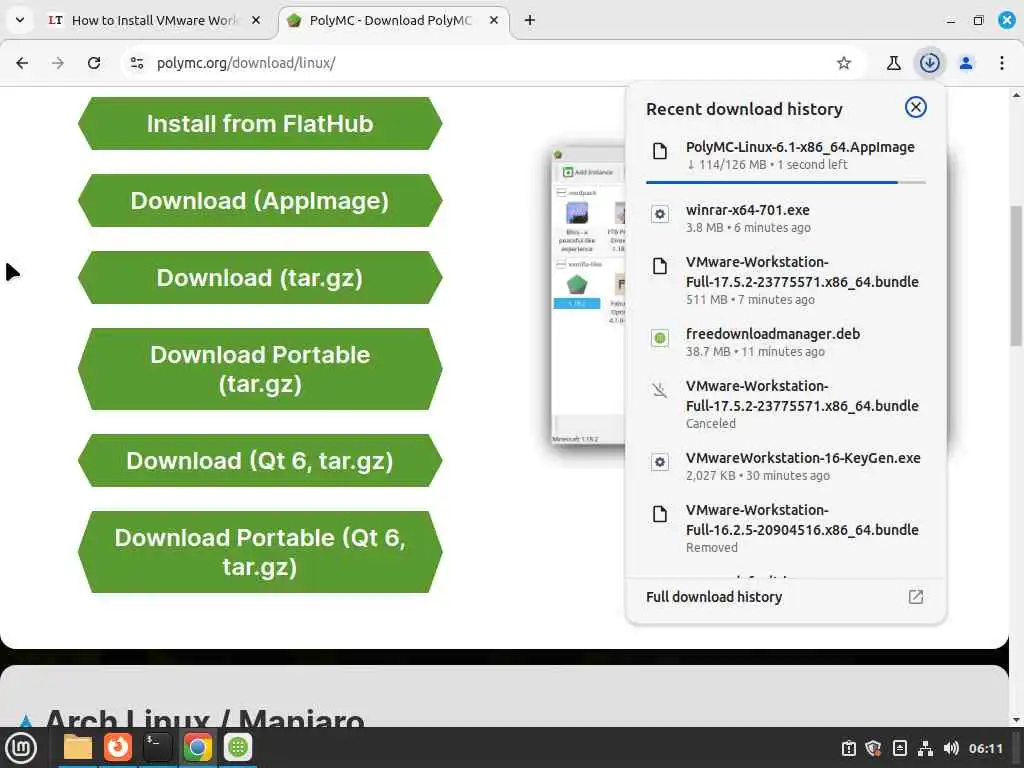Open a new browser tab
Viewport: 1024px width, 768px height.
(x=530, y=20)
